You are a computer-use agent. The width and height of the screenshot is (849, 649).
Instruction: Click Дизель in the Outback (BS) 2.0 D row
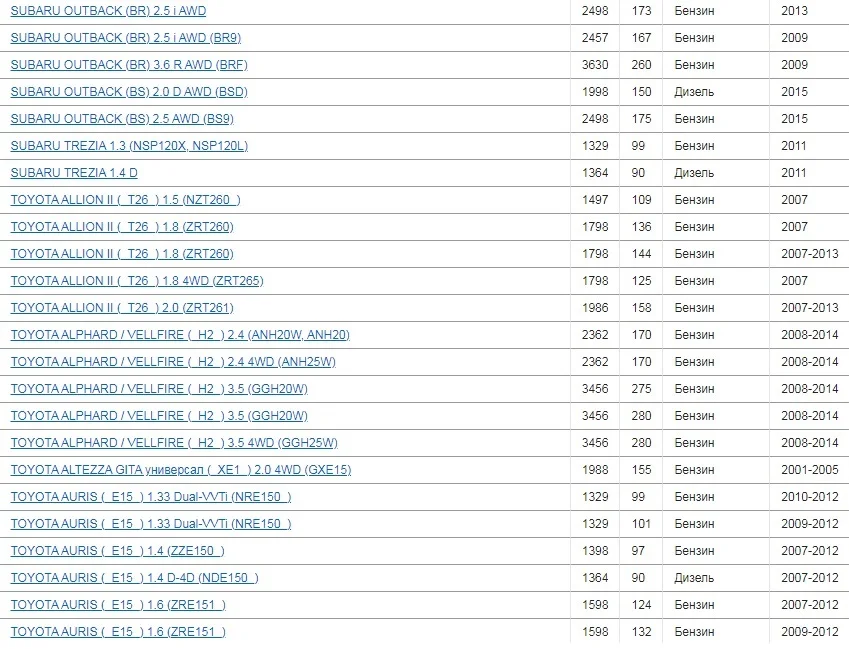pyautogui.click(x=694, y=92)
